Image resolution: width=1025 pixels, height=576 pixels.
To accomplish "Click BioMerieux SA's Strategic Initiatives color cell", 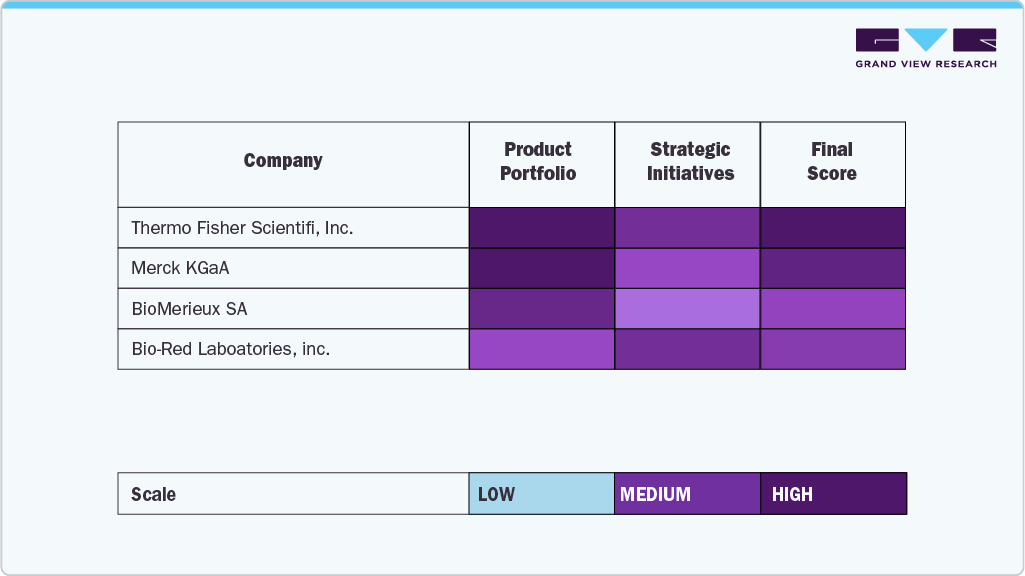I will (687, 309).
